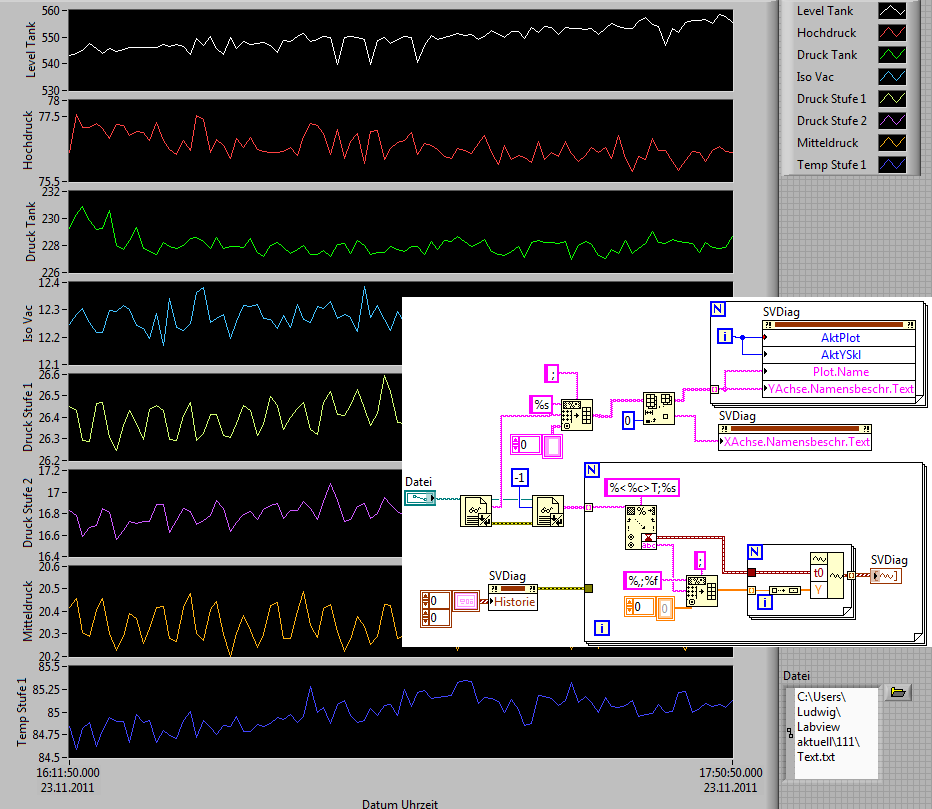Screen dimensions: 932x809
Task: Click the Mitteldruck Y-axis label
Action: click(27, 611)
